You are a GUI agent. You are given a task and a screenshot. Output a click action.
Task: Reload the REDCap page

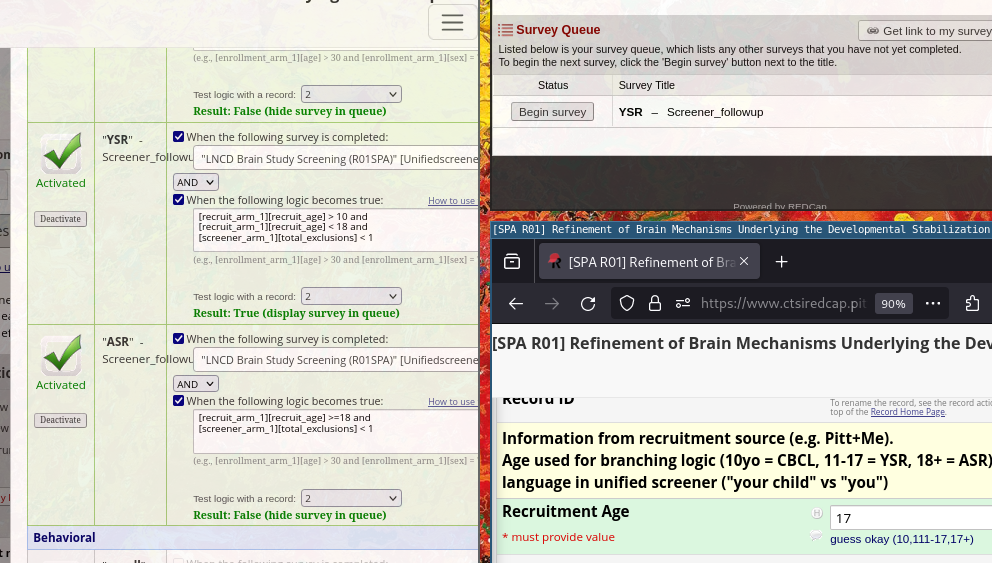[x=588, y=304]
